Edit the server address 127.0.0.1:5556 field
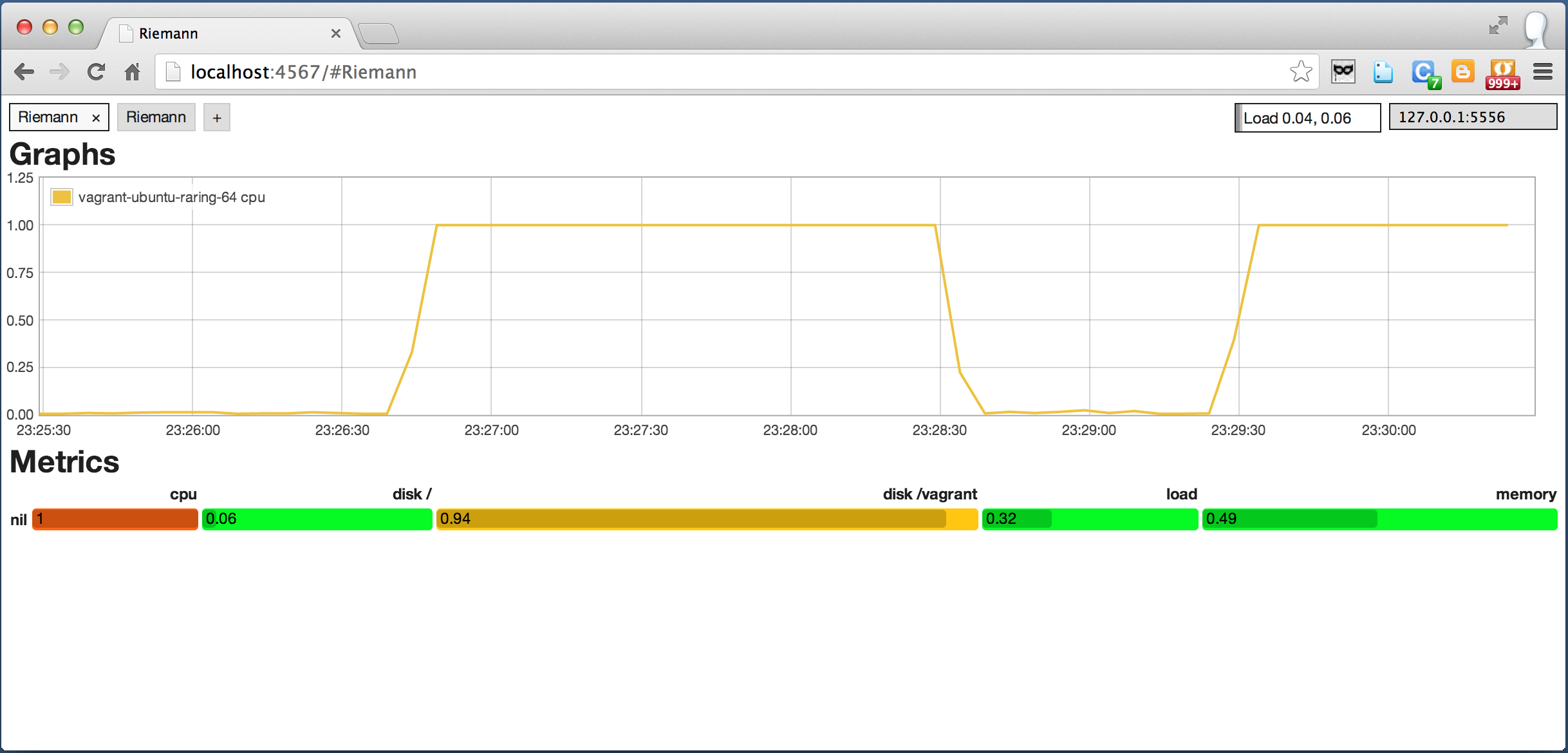Screen dimensions: 1568x753 [1473, 117]
